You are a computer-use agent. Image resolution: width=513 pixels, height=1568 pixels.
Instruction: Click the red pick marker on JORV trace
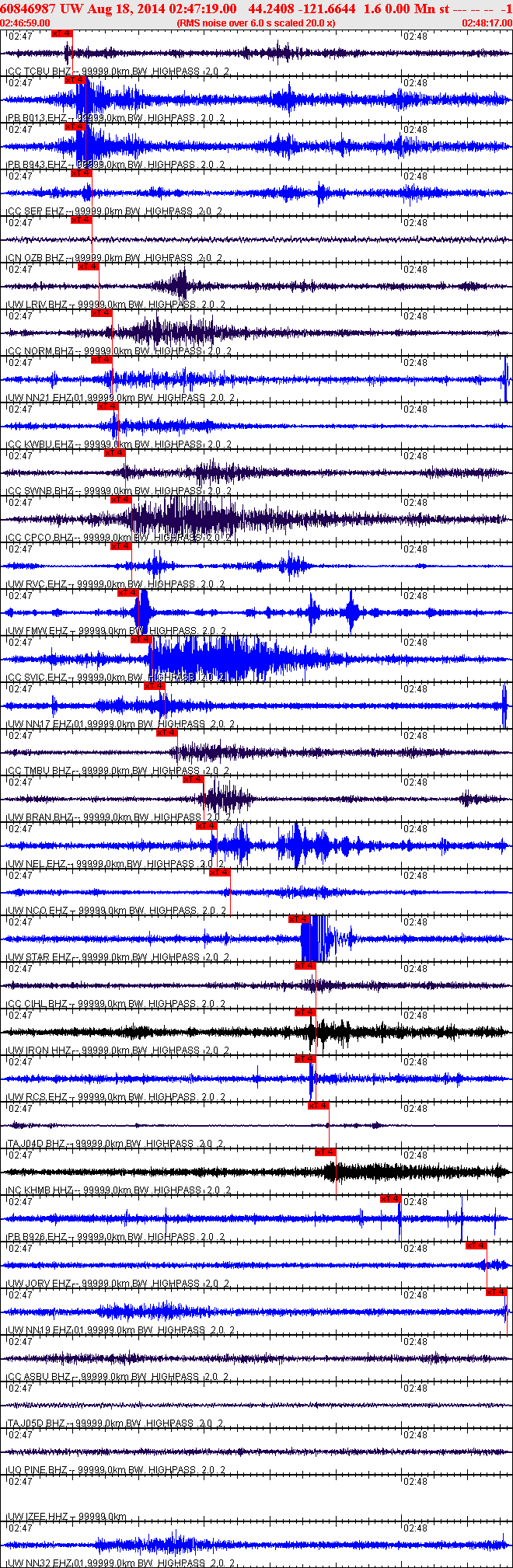point(476,1246)
